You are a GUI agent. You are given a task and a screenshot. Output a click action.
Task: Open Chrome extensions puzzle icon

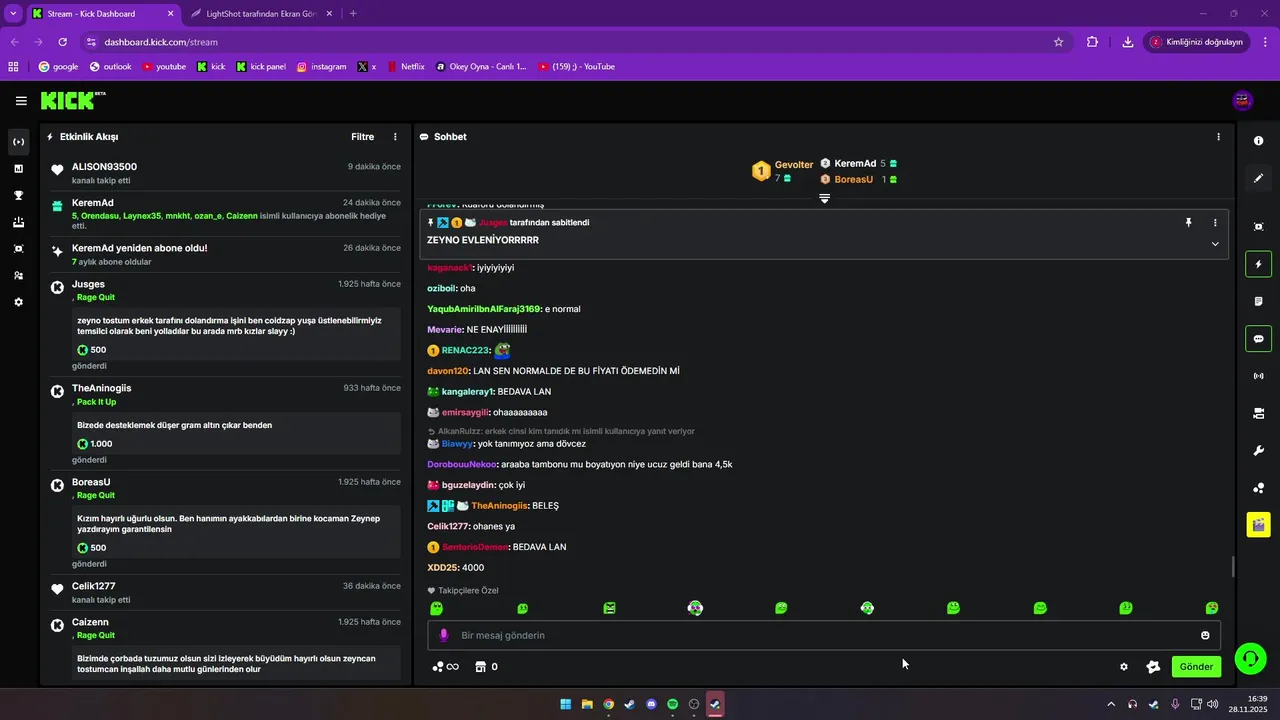click(1092, 42)
